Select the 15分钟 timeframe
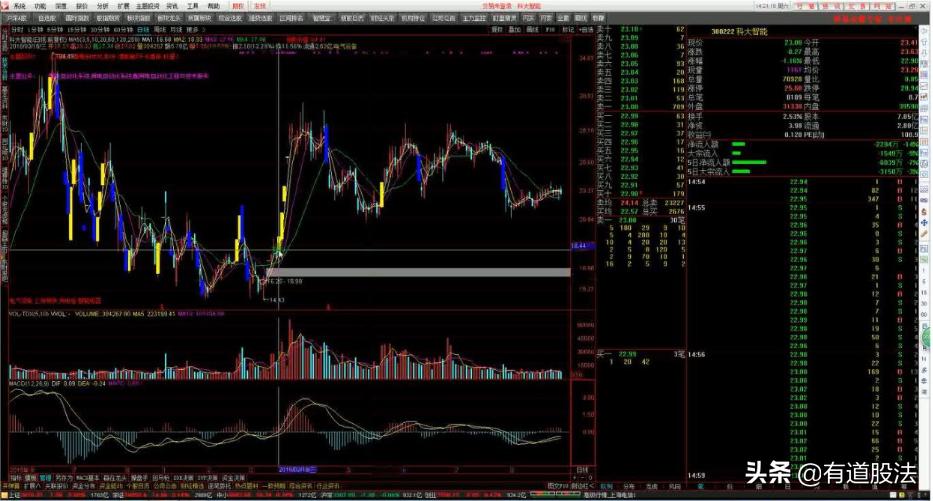The image size is (933, 501). click(x=75, y=29)
